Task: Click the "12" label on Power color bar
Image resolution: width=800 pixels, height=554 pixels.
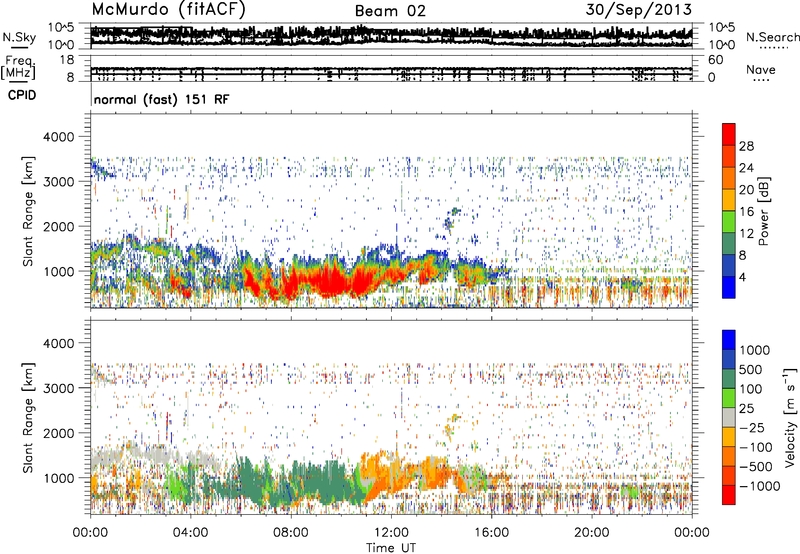Action: 746,234
